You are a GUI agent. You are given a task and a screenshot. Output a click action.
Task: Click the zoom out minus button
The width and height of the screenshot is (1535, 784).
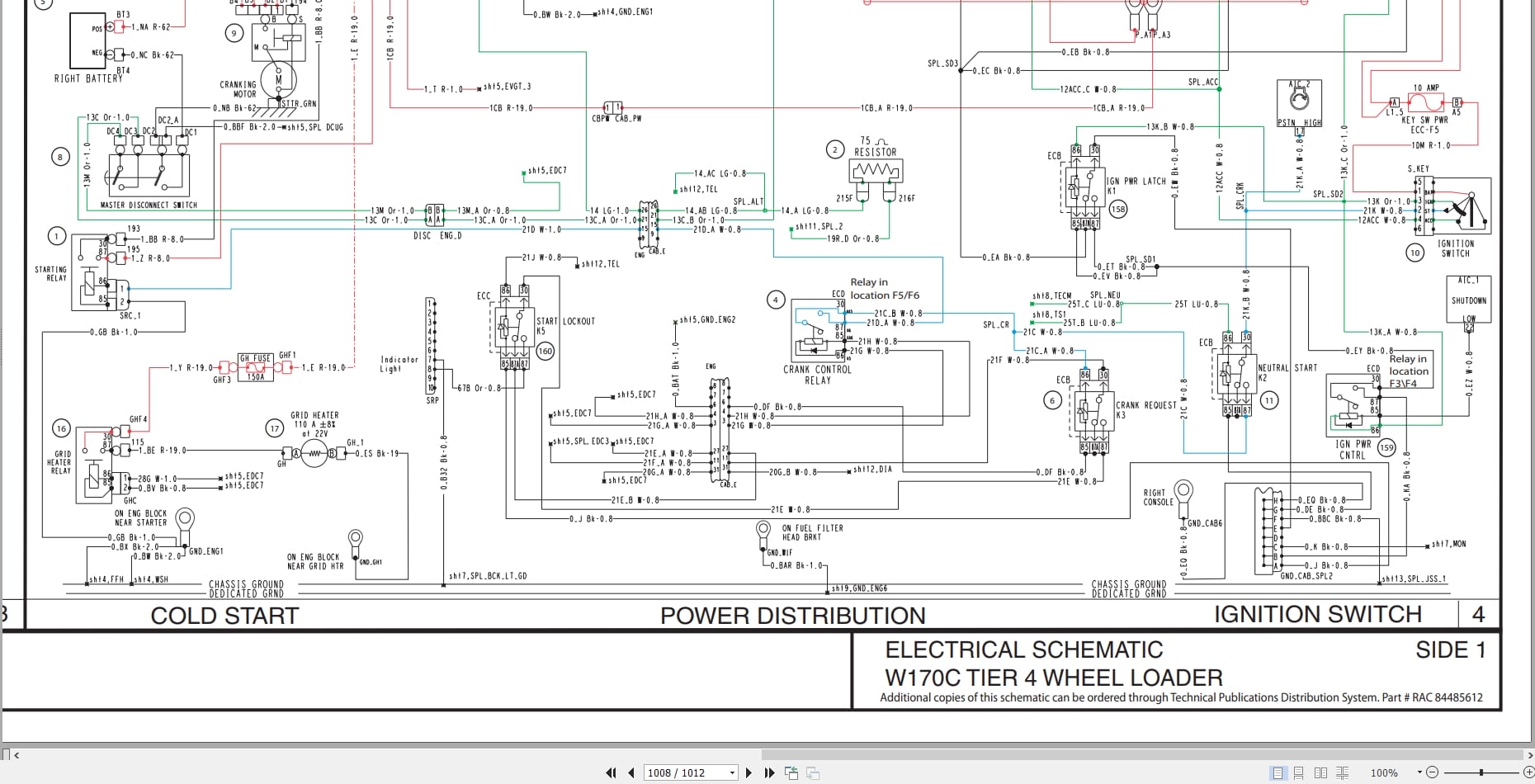click(x=1433, y=773)
